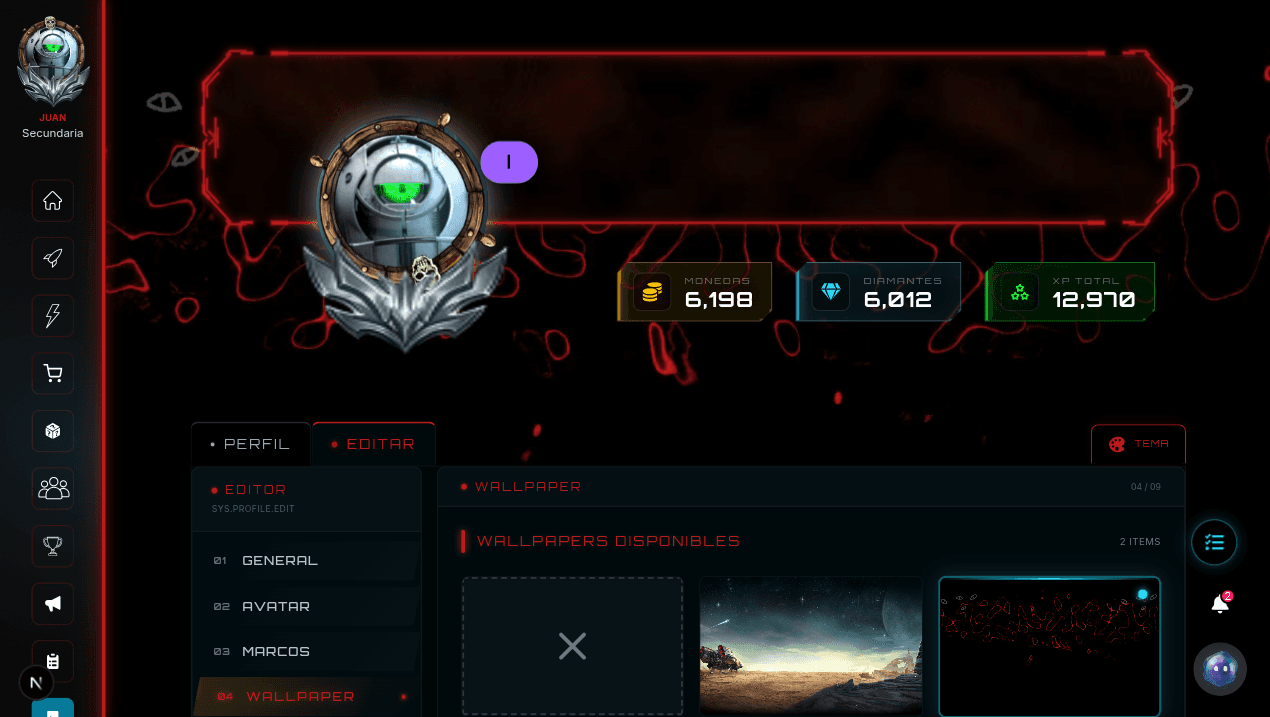Open the checklist floating button
The width and height of the screenshot is (1270, 717).
(x=1214, y=543)
